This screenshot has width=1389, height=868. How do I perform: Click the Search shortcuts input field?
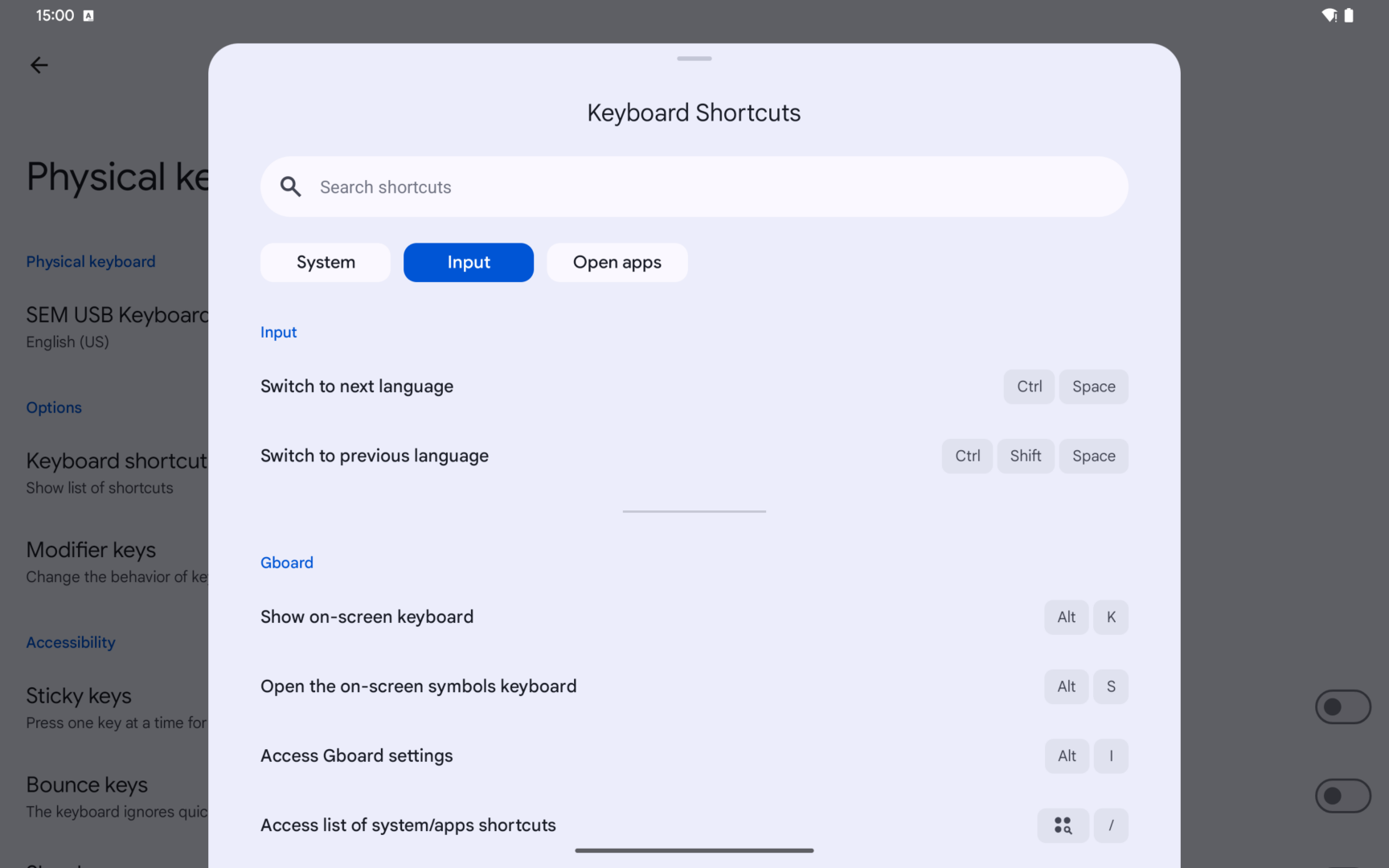pos(694,186)
